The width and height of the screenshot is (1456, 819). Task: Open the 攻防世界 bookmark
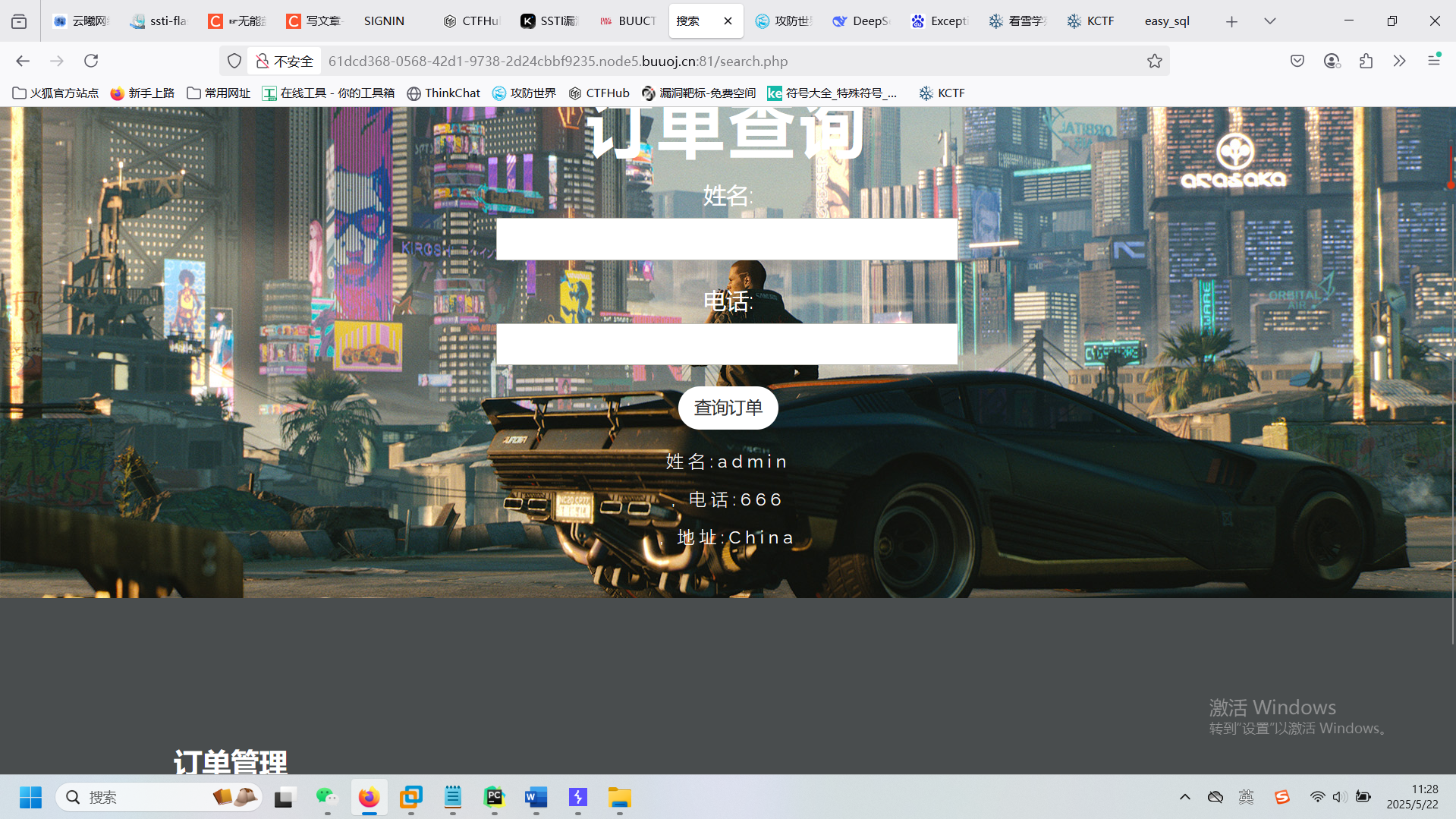524,93
